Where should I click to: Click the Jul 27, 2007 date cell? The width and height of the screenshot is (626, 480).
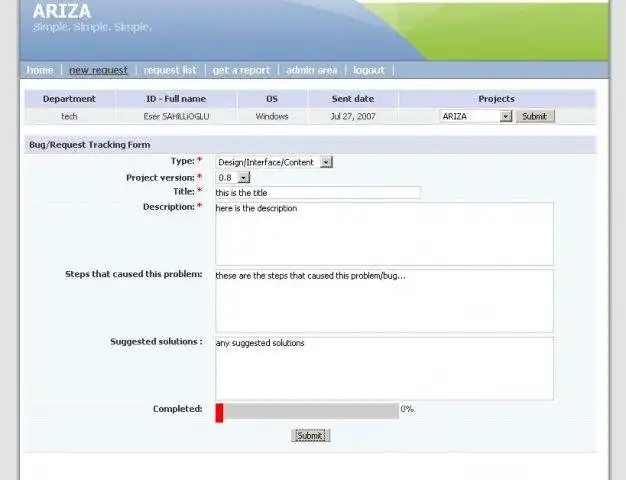353,116
